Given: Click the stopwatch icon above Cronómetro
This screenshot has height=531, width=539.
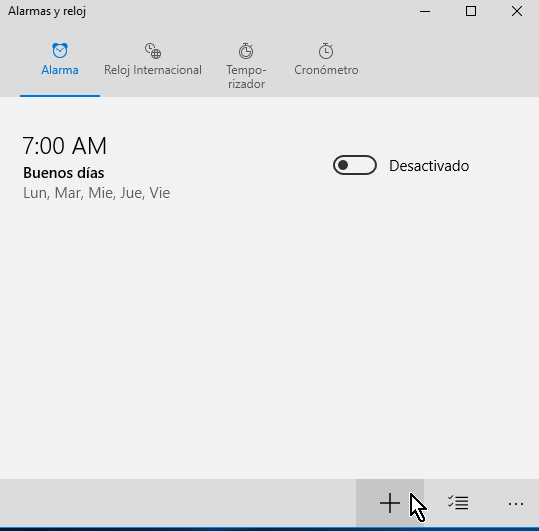Looking at the screenshot, I should click(326, 51).
